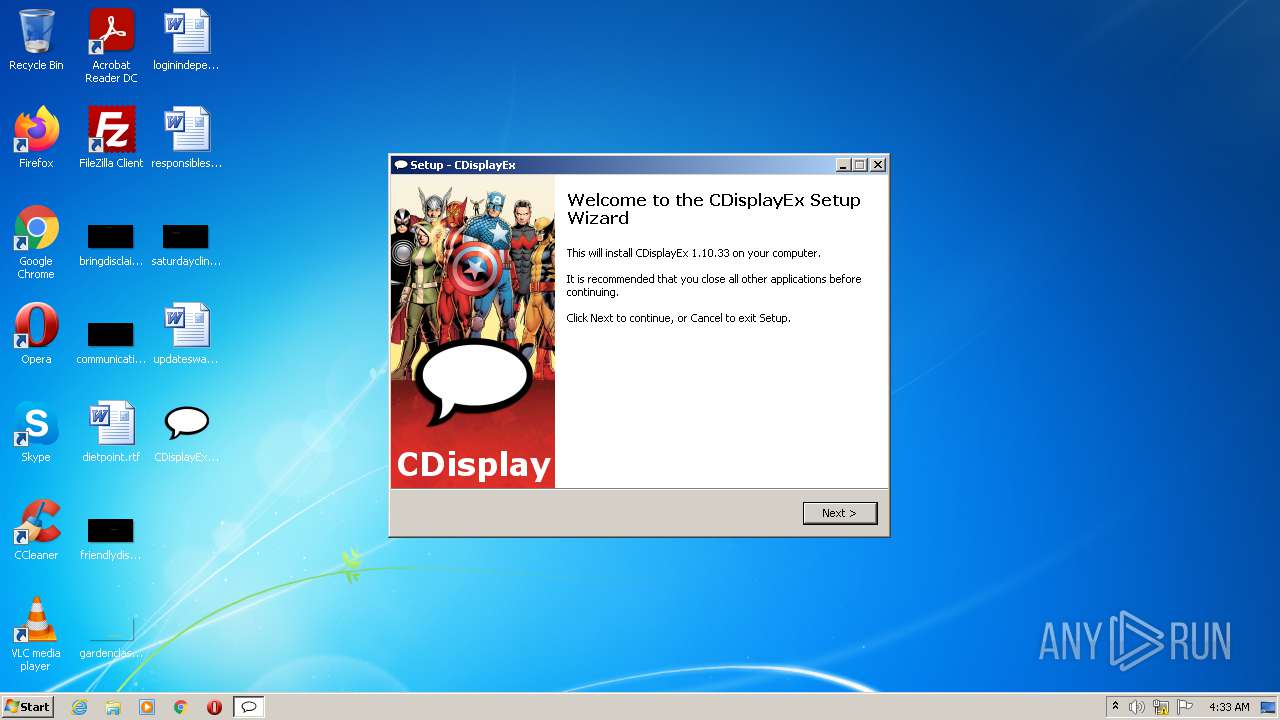Launch Internet Explorer from the taskbar
The height and width of the screenshot is (720, 1280).
pos(79,707)
